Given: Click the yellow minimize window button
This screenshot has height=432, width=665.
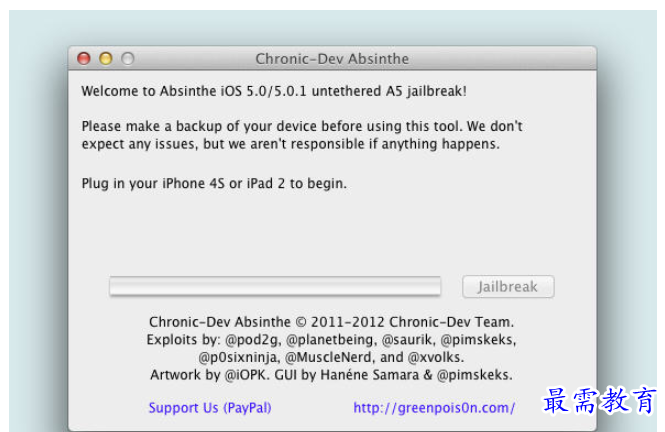Looking at the screenshot, I should click(x=106, y=59).
